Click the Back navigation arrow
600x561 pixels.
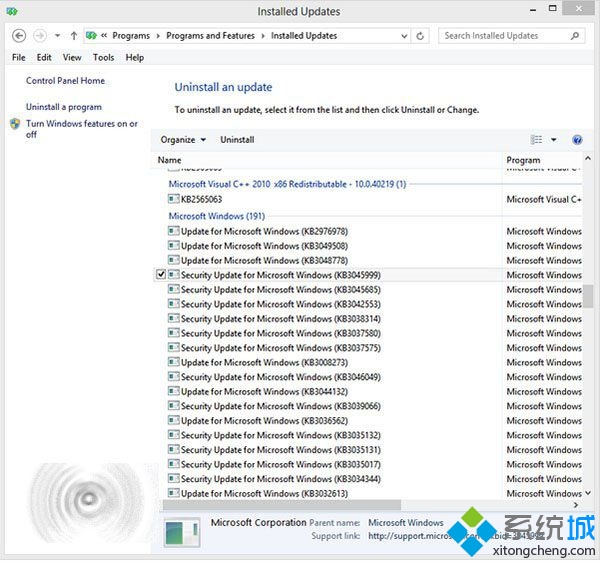(x=19, y=35)
